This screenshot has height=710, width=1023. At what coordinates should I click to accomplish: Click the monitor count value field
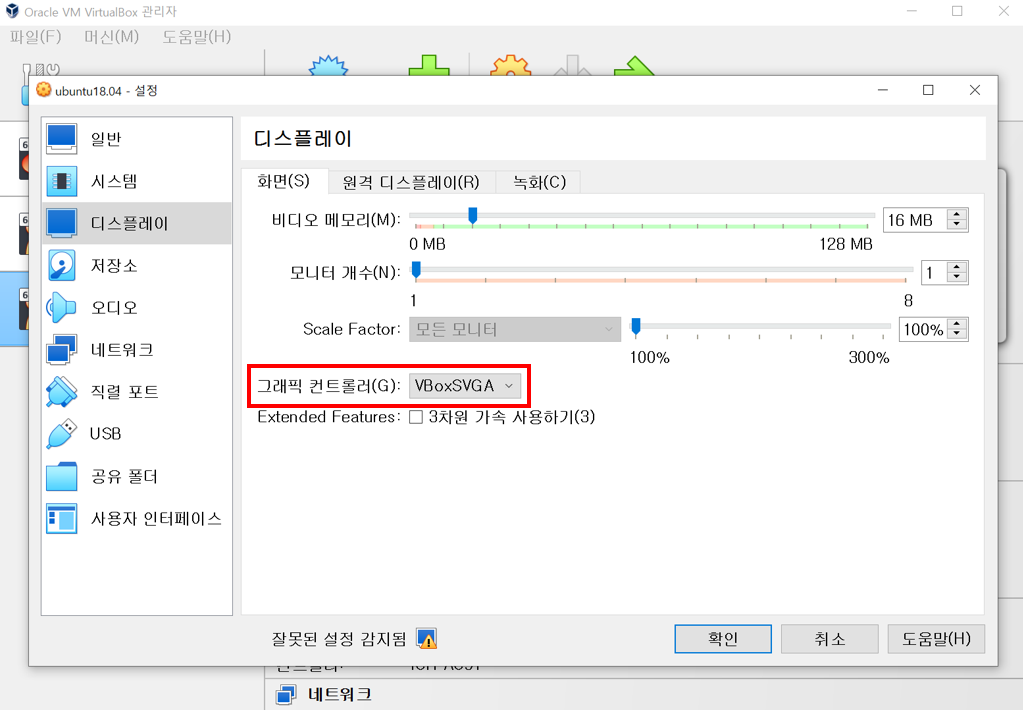click(934, 273)
